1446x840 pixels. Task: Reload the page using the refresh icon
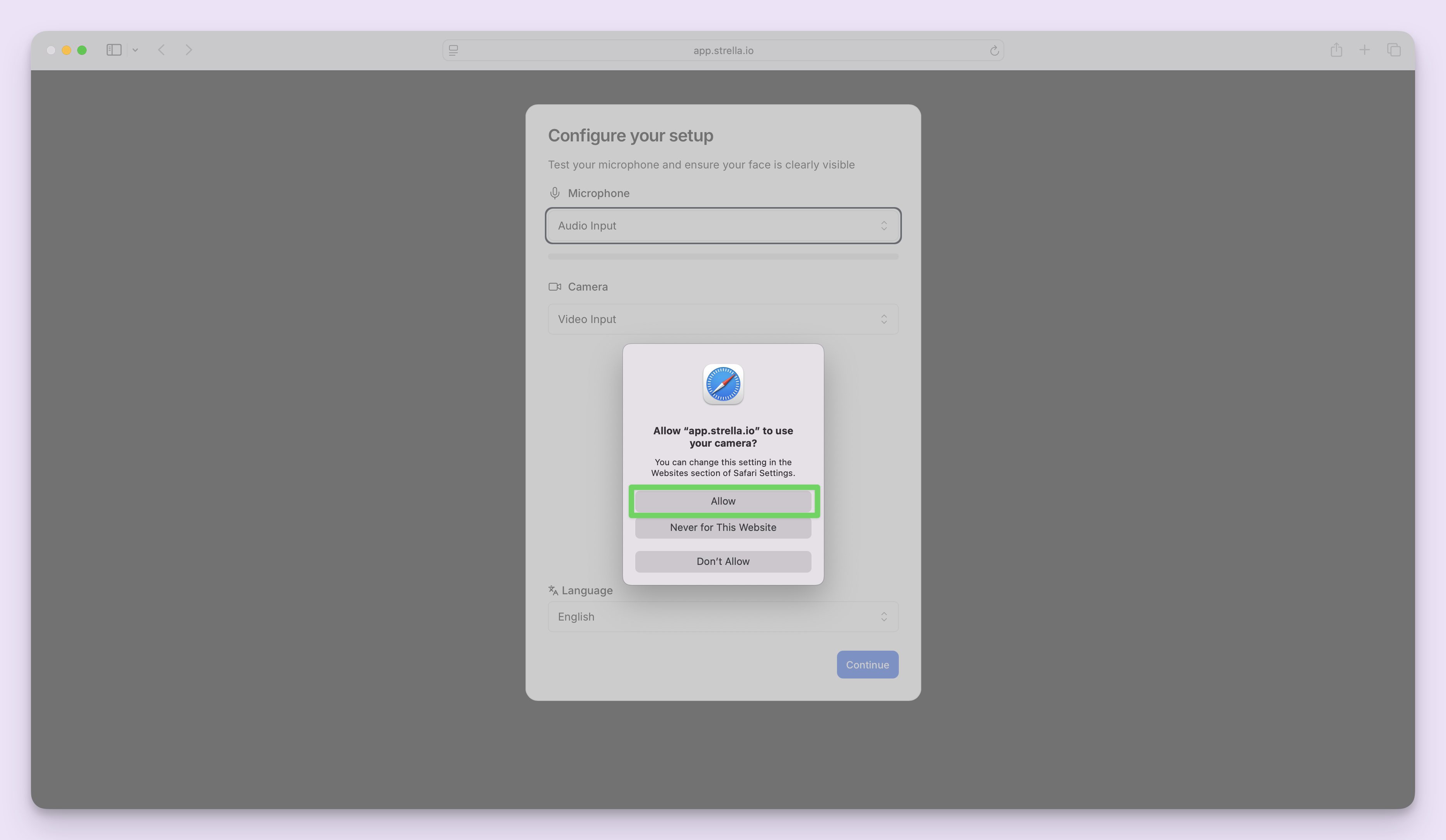point(994,51)
